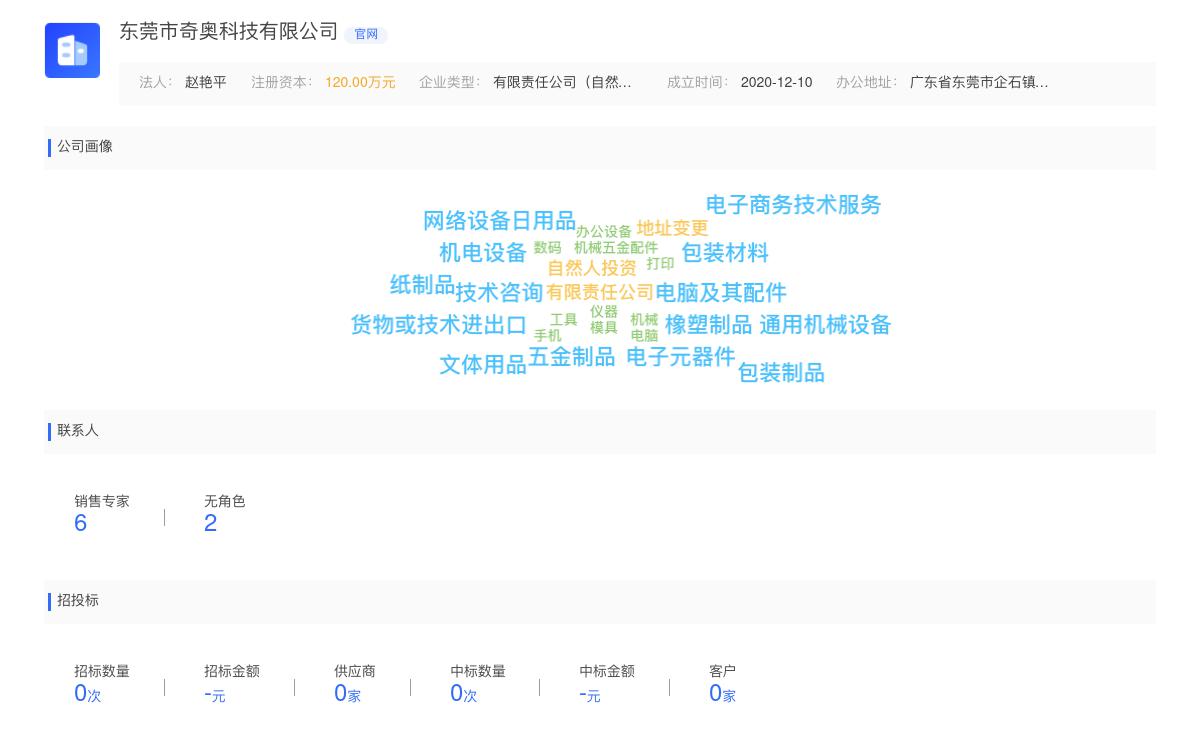Select word cloud tag 网络设备日用品
The width and height of the screenshot is (1200, 752).
point(499,221)
